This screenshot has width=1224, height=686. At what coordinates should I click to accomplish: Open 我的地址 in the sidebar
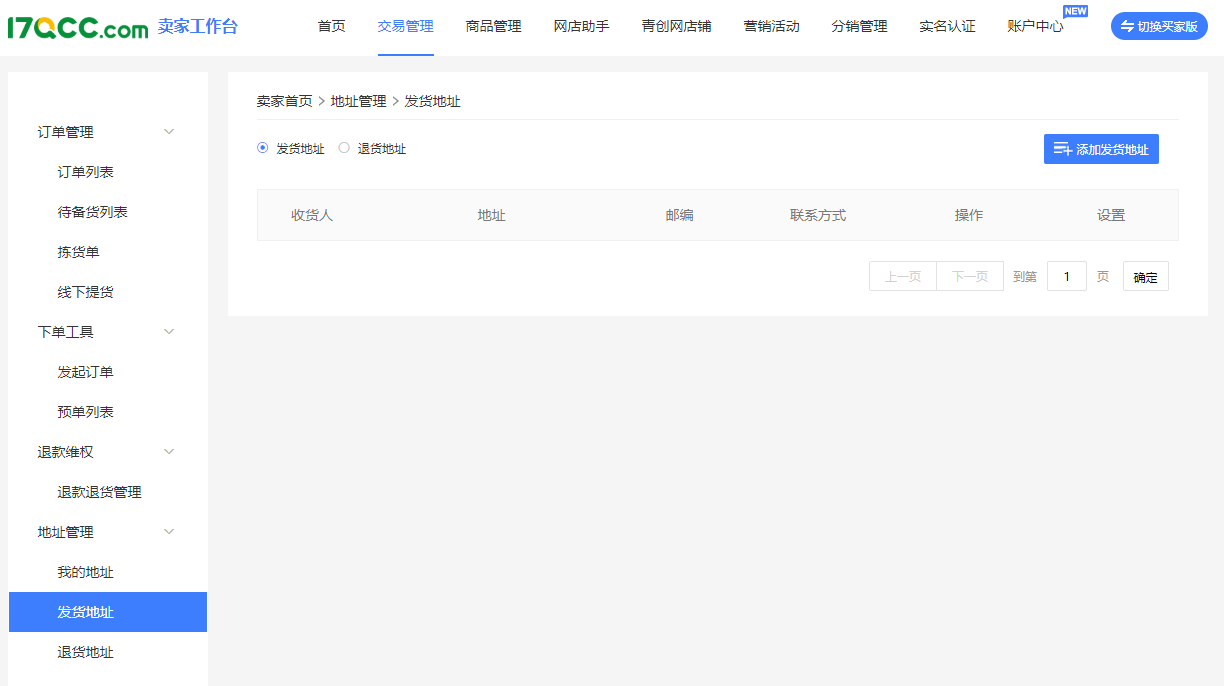pos(86,572)
